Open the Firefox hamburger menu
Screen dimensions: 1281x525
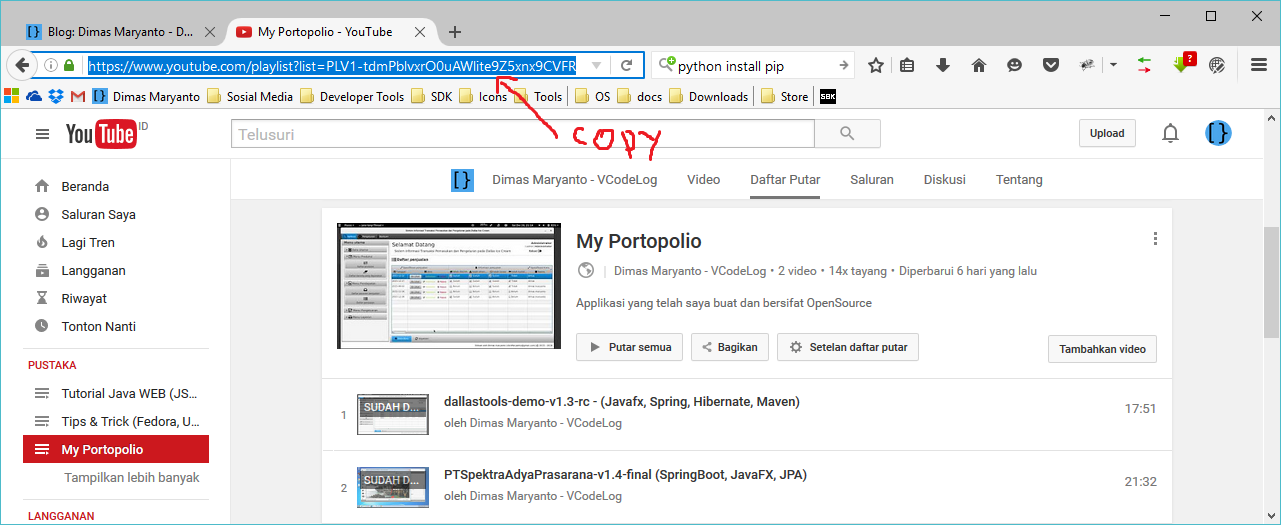pyautogui.click(x=1259, y=65)
